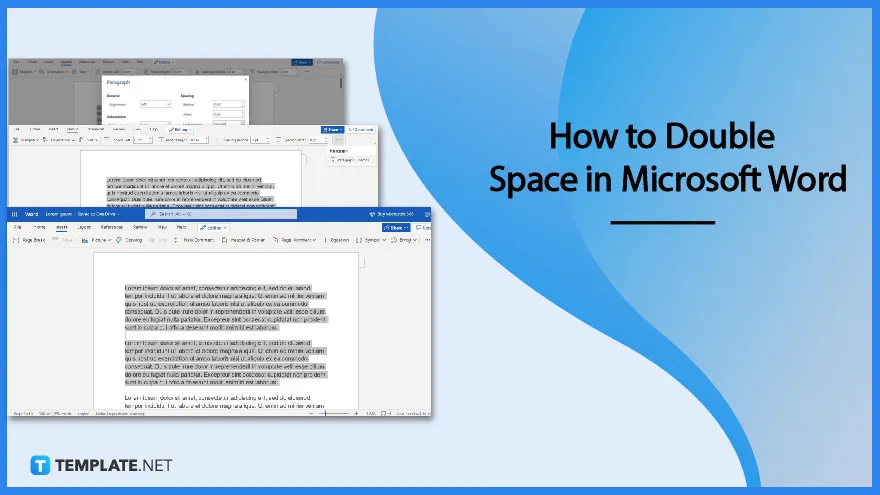This screenshot has height=495, width=880.
Task: Click zoom in plus in front window status bar
Action: [x=356, y=414]
